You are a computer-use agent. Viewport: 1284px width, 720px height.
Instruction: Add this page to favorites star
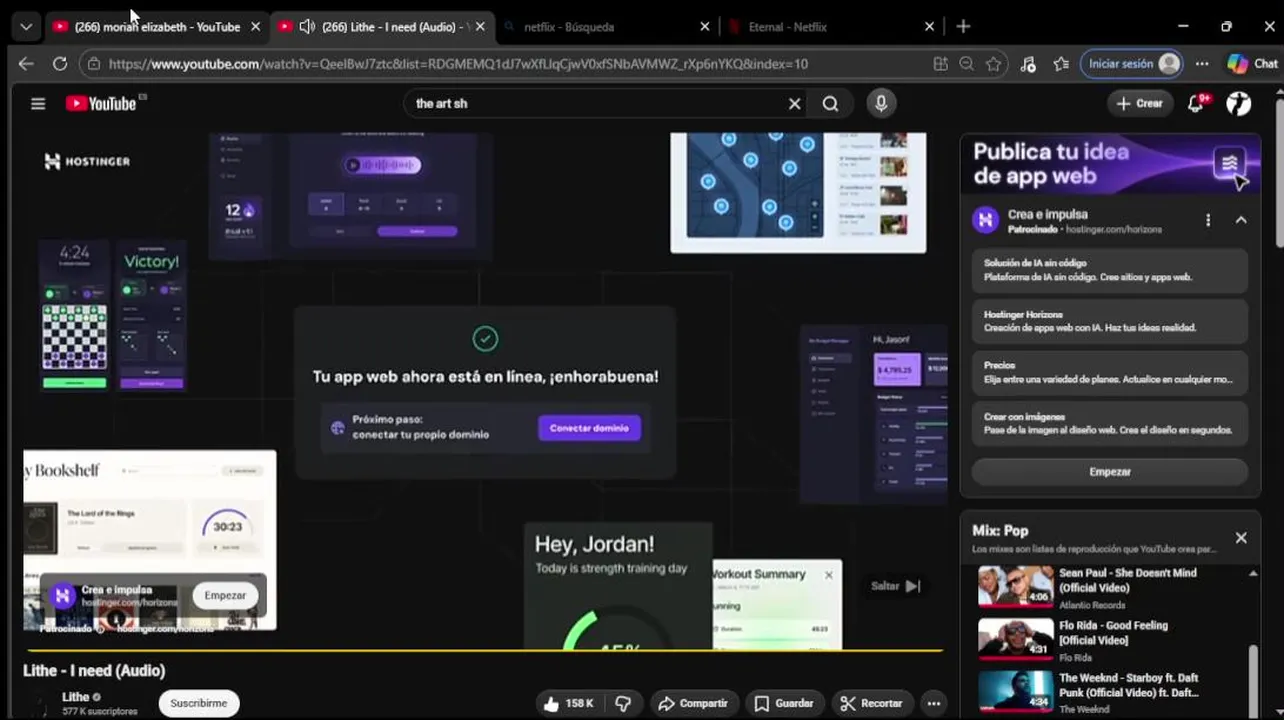click(993, 63)
